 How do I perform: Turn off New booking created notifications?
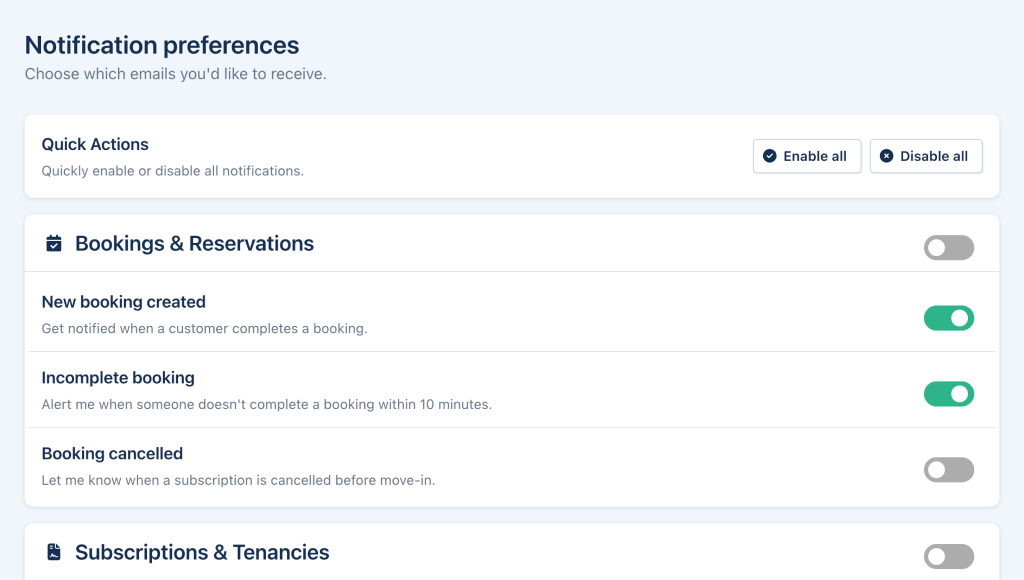pos(948,318)
